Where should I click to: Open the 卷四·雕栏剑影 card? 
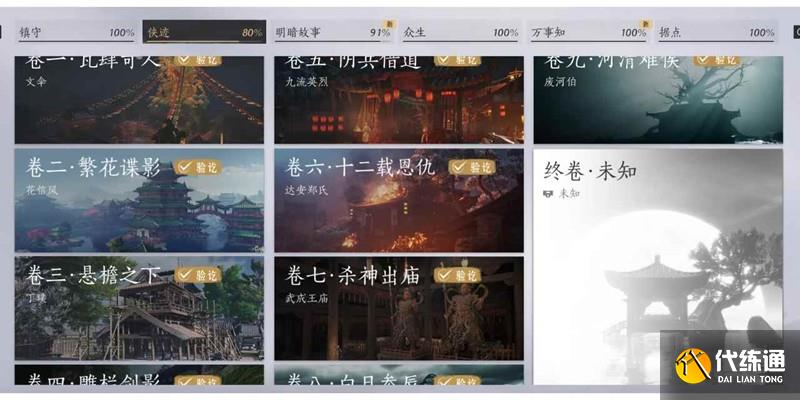point(139,374)
